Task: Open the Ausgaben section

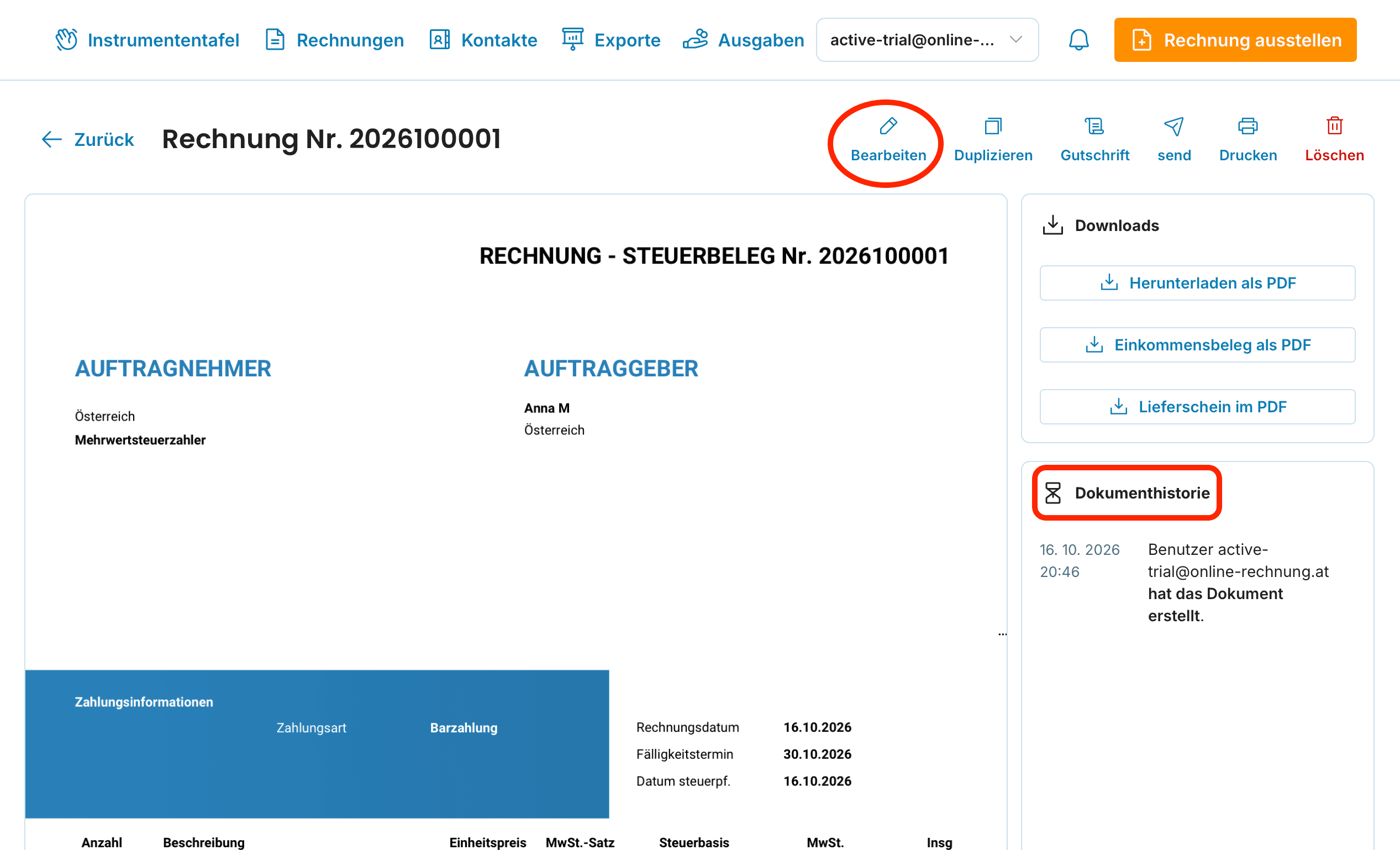Action: click(743, 40)
